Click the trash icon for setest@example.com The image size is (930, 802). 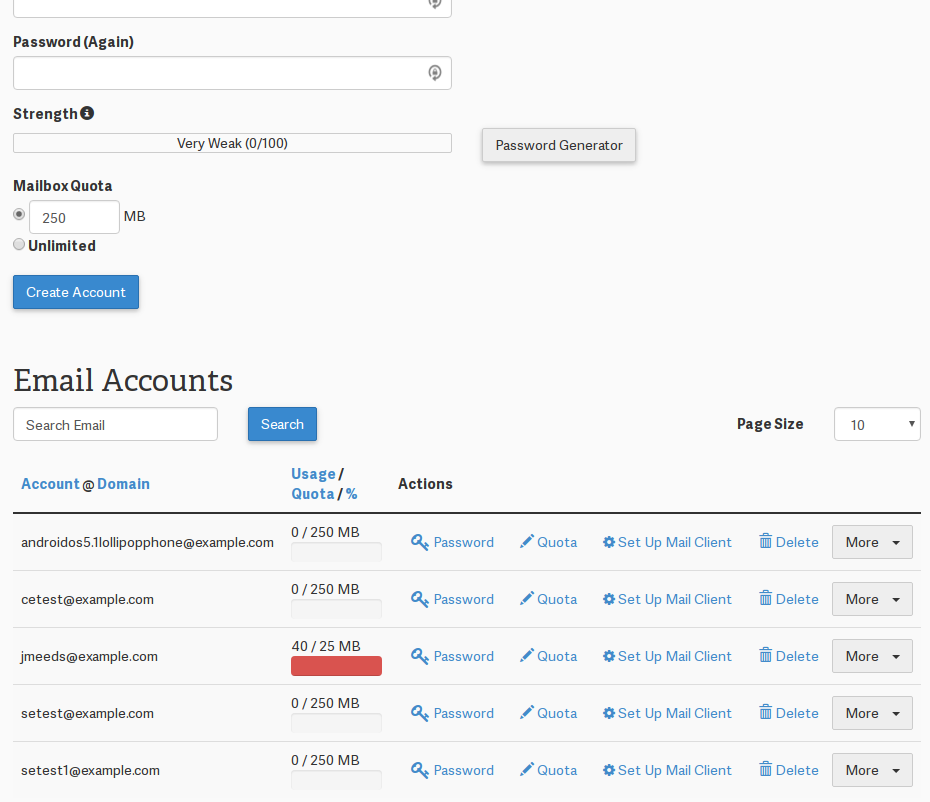pyautogui.click(x=765, y=713)
